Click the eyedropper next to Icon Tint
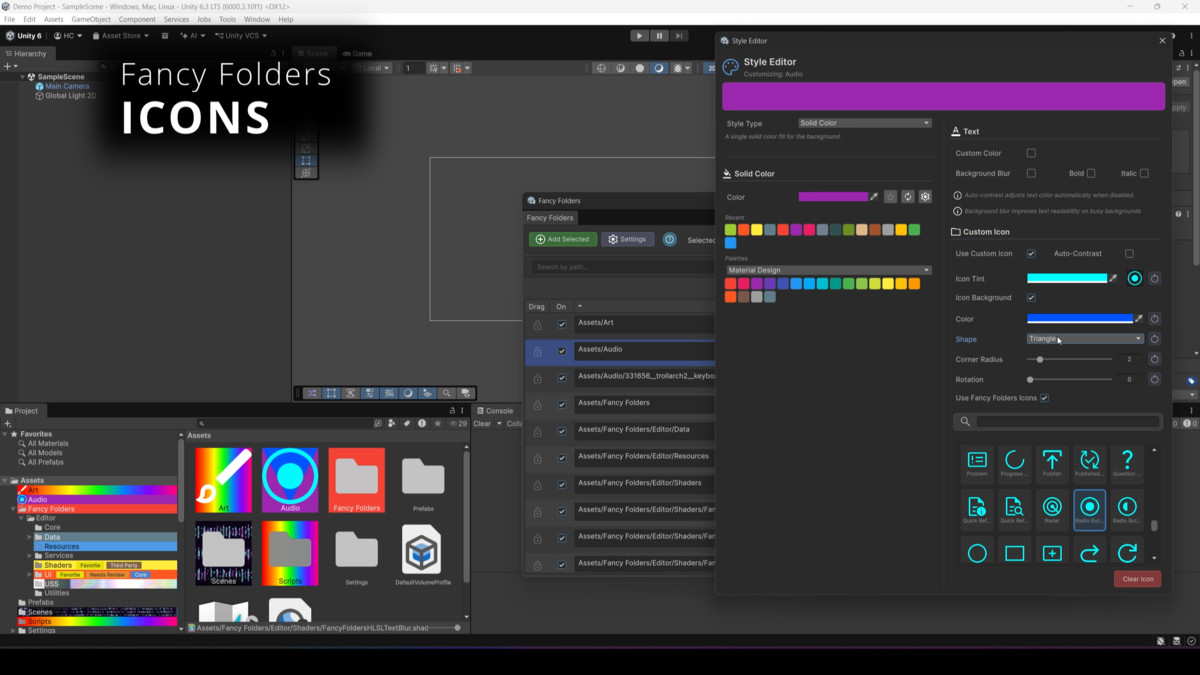The width and height of the screenshot is (1200, 675). click(1114, 278)
